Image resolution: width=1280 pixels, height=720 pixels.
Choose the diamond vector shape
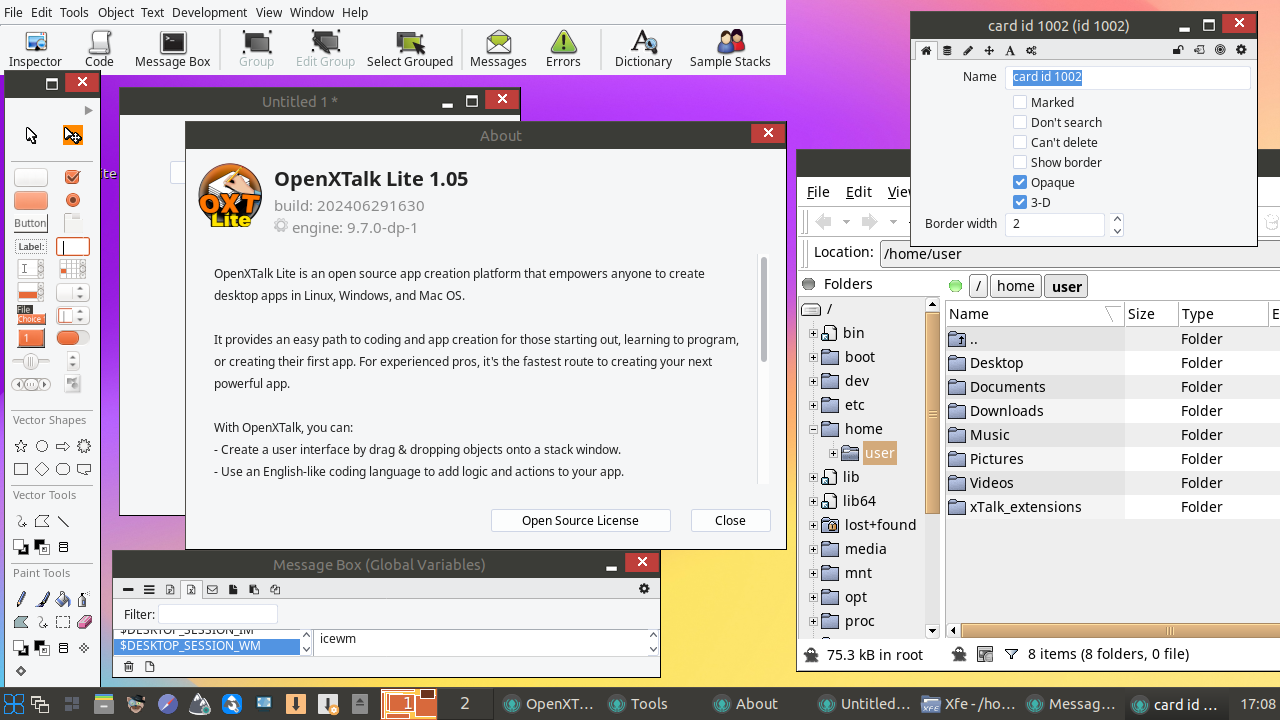[x=42, y=469]
